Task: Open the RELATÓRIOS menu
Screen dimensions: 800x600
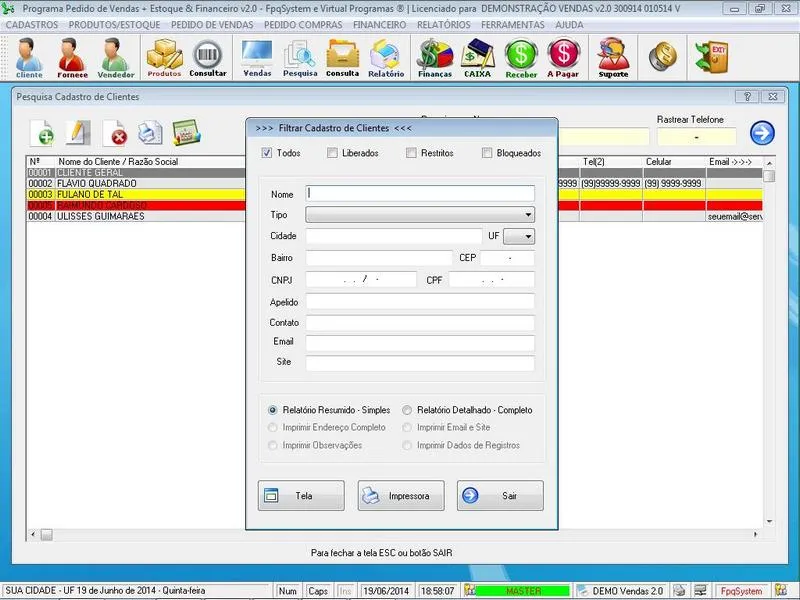Action: [x=443, y=23]
